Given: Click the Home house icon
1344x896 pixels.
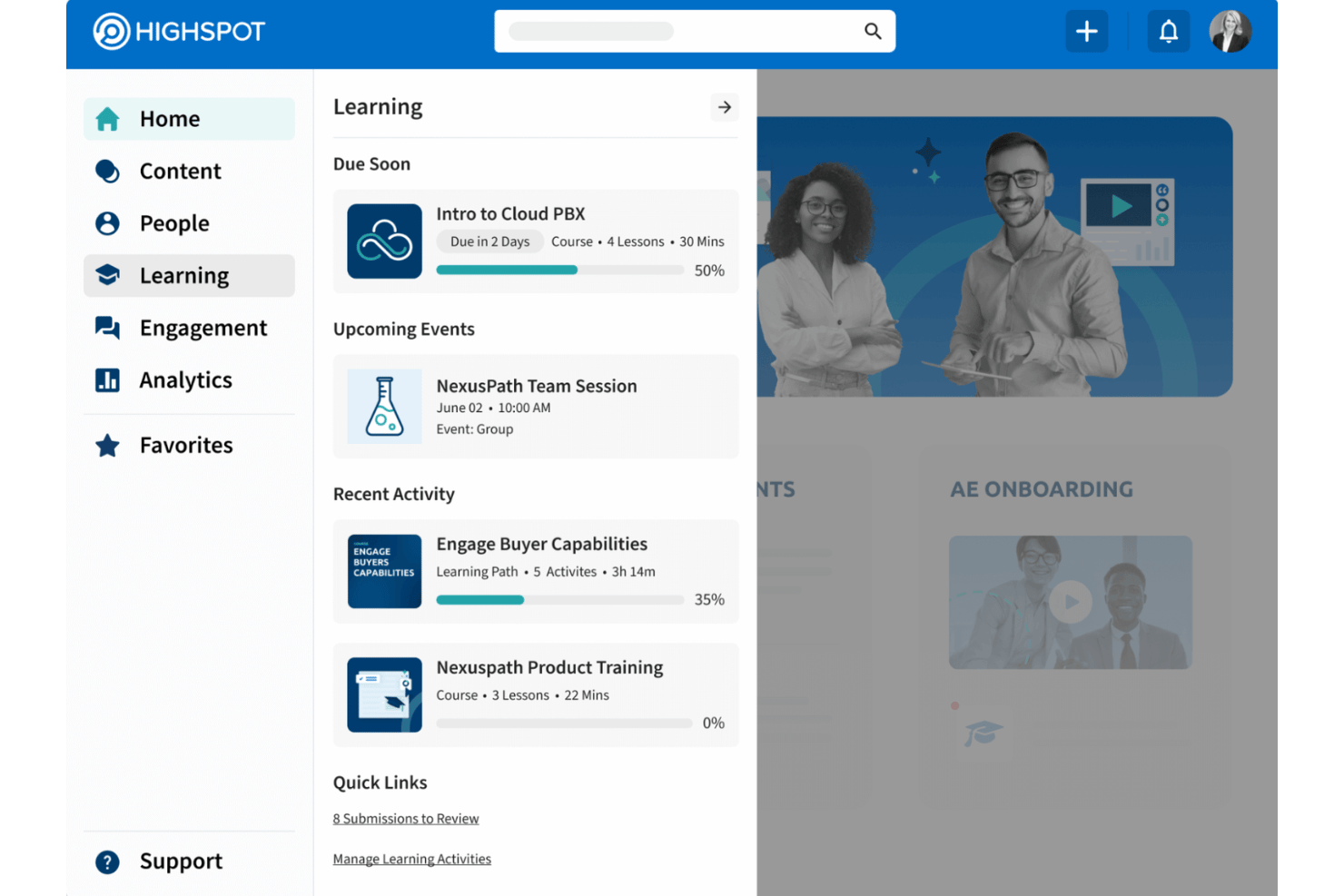Looking at the screenshot, I should 107,119.
